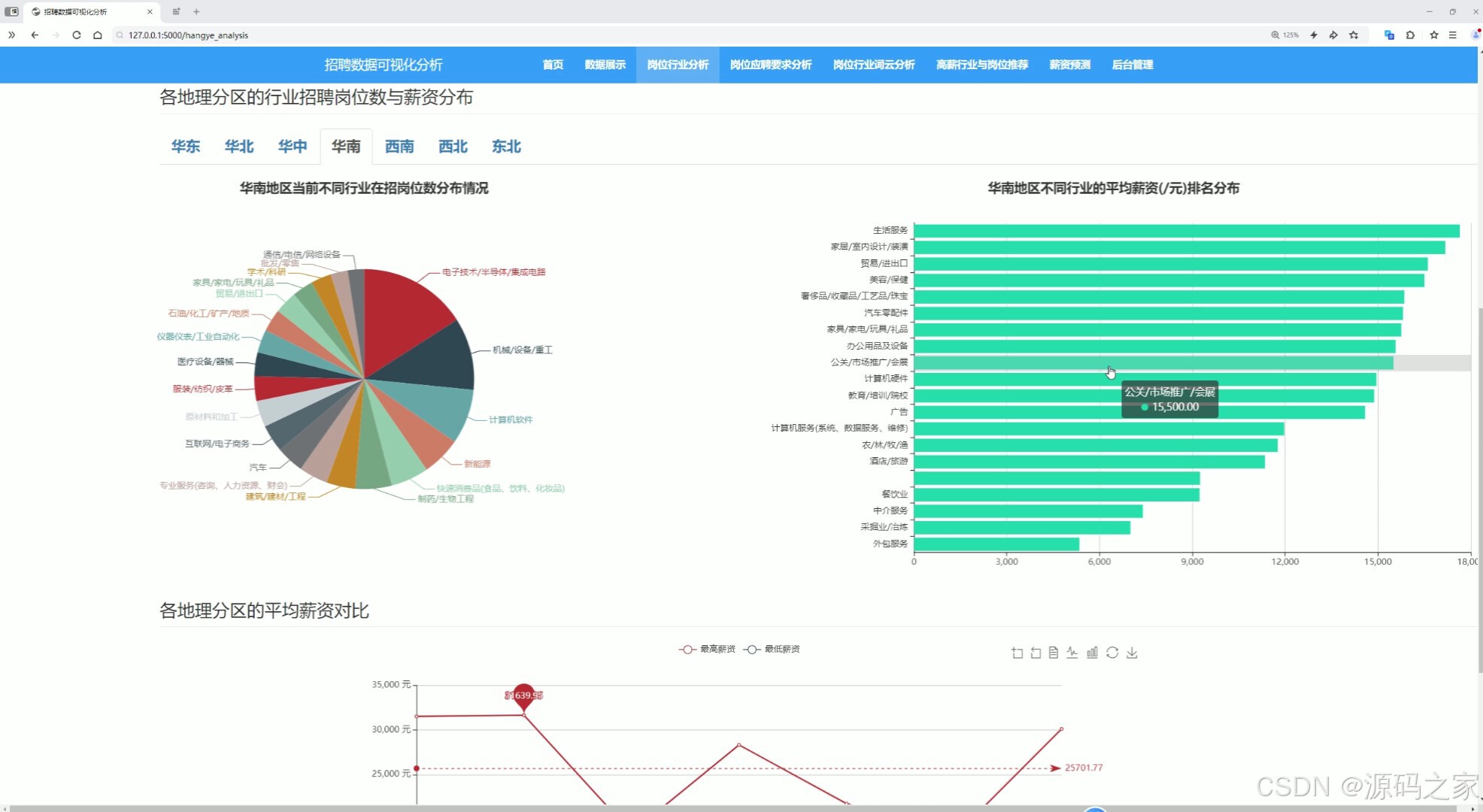This screenshot has height=812, width=1483.
Task: Download chart as image icon
Action: pos(1132,653)
